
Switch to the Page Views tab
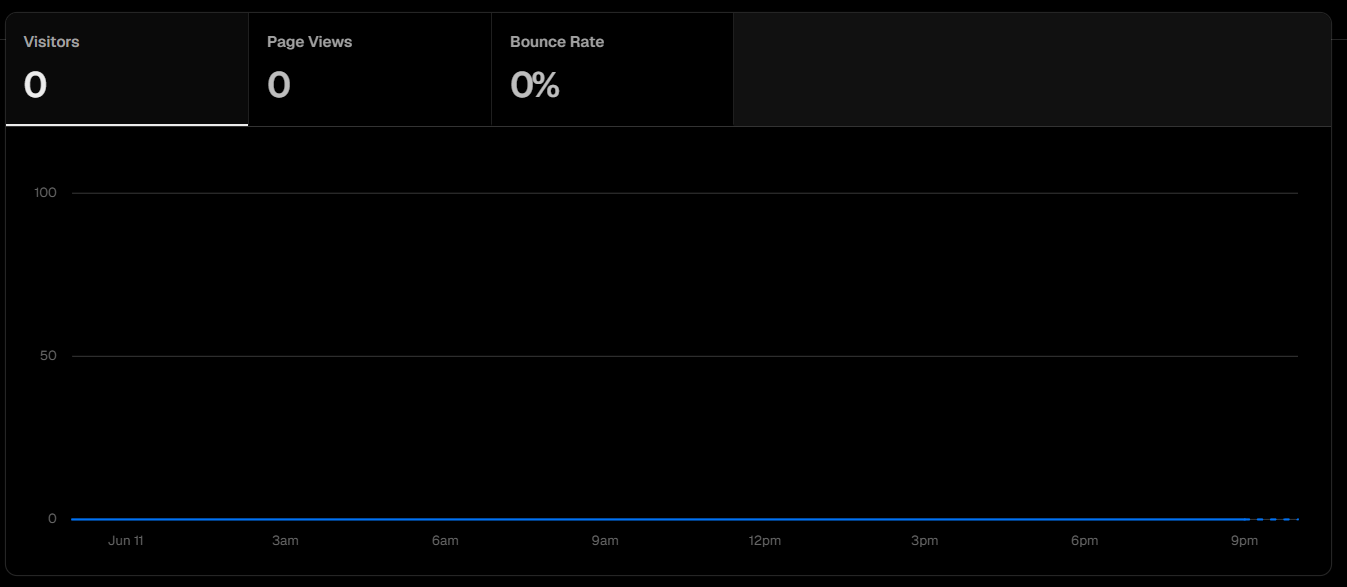pyautogui.click(x=370, y=69)
